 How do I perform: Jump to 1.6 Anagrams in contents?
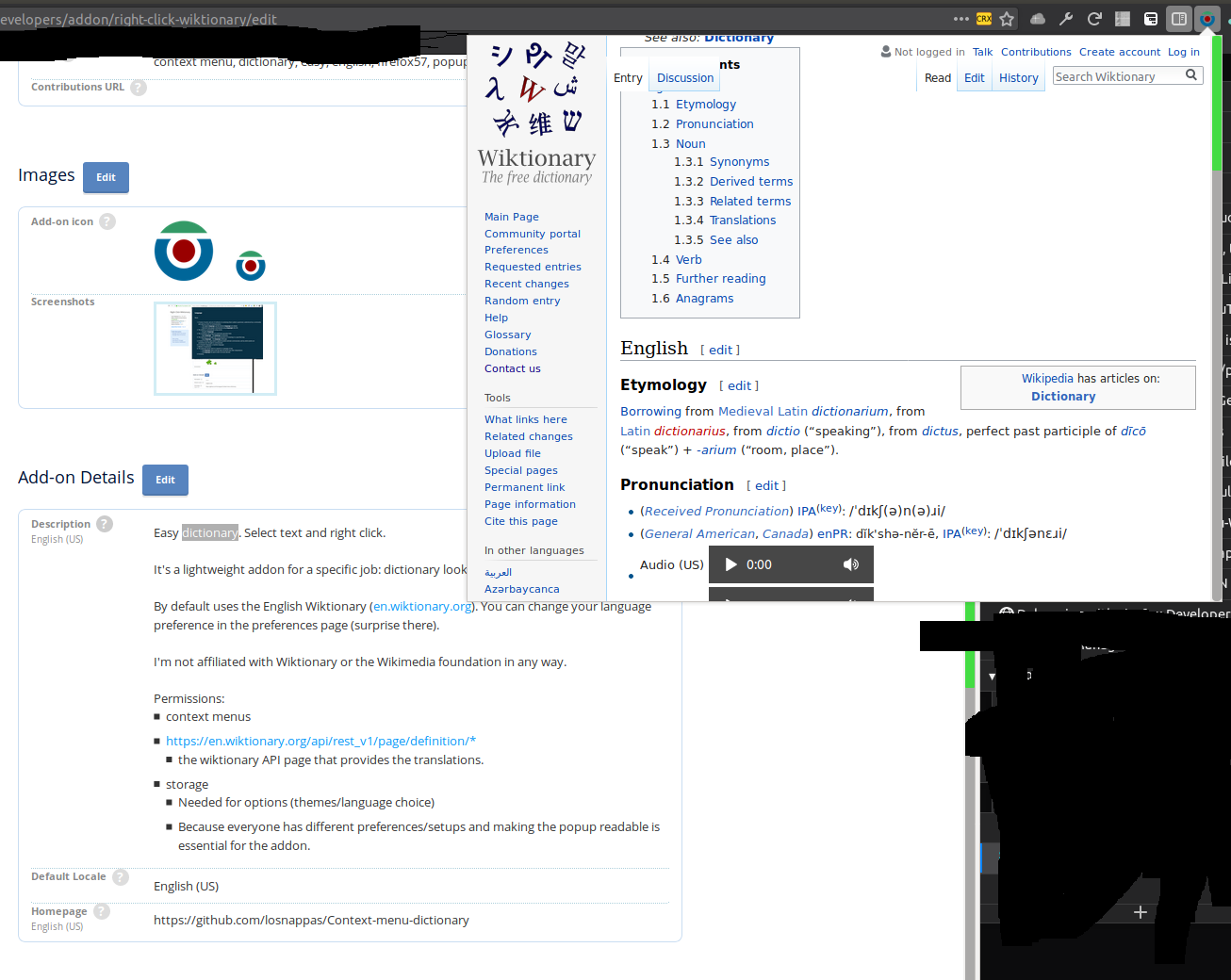pos(693,299)
